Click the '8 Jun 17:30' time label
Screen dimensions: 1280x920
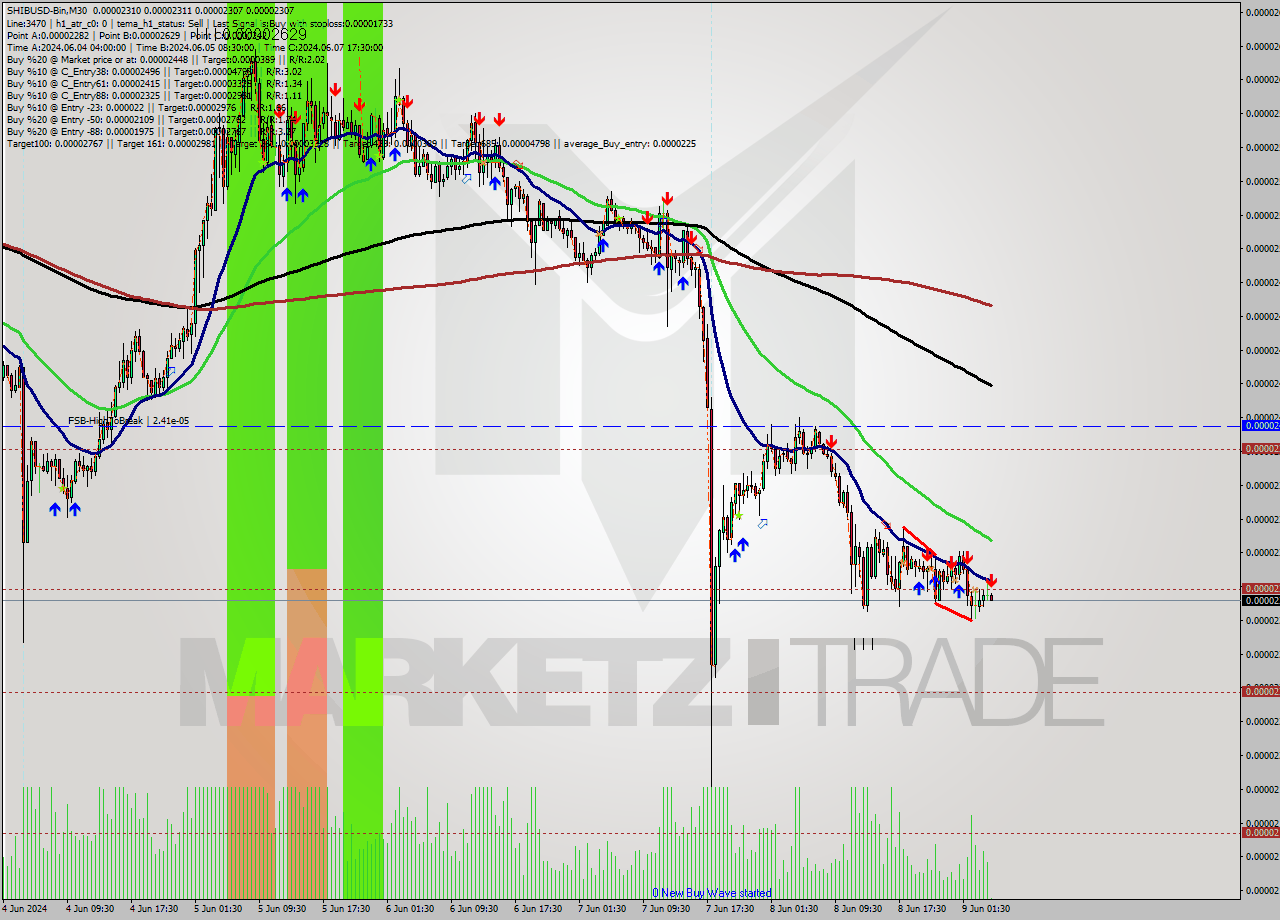point(921,909)
